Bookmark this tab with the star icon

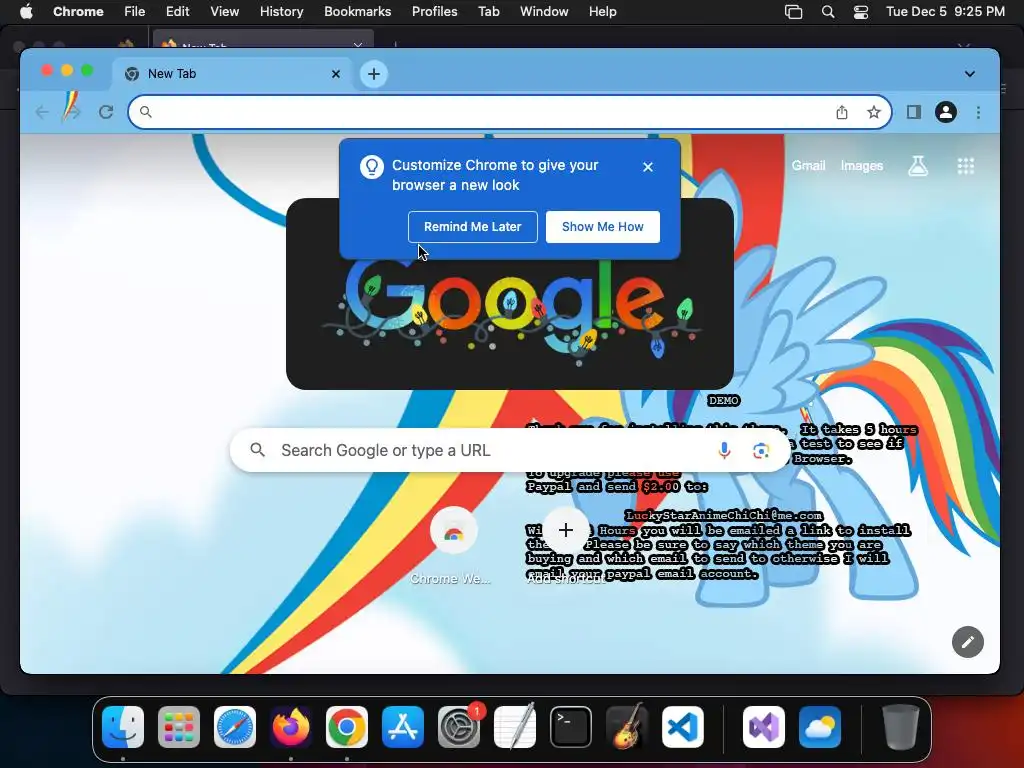pyautogui.click(x=874, y=112)
